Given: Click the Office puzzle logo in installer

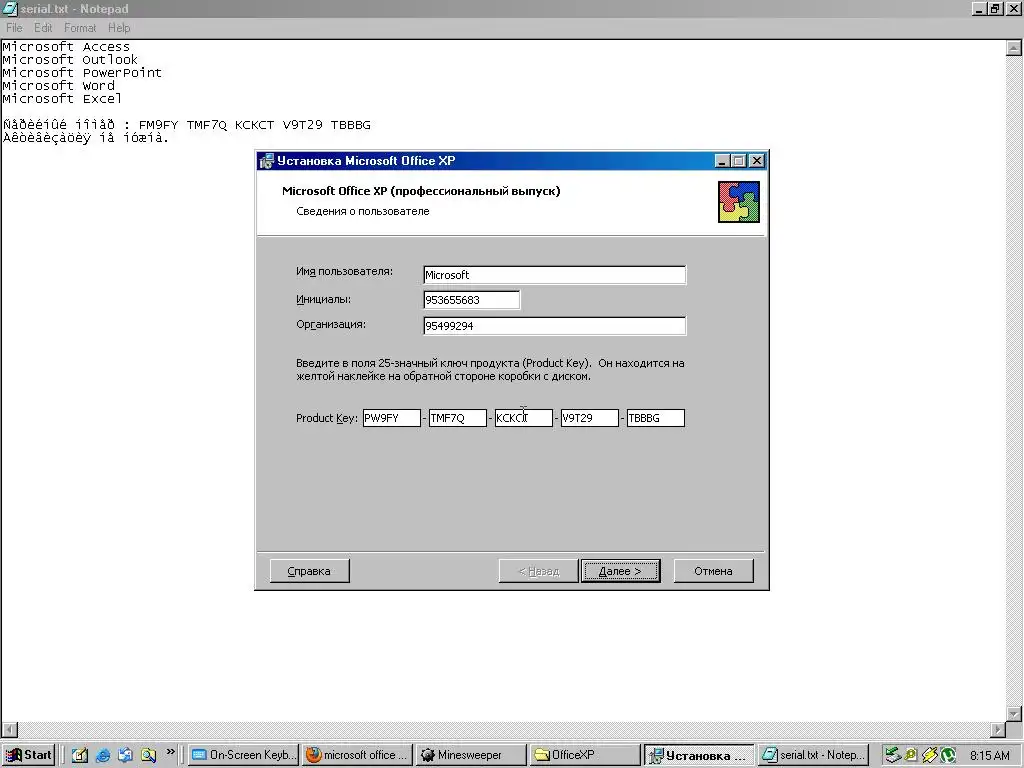Looking at the screenshot, I should 739,202.
